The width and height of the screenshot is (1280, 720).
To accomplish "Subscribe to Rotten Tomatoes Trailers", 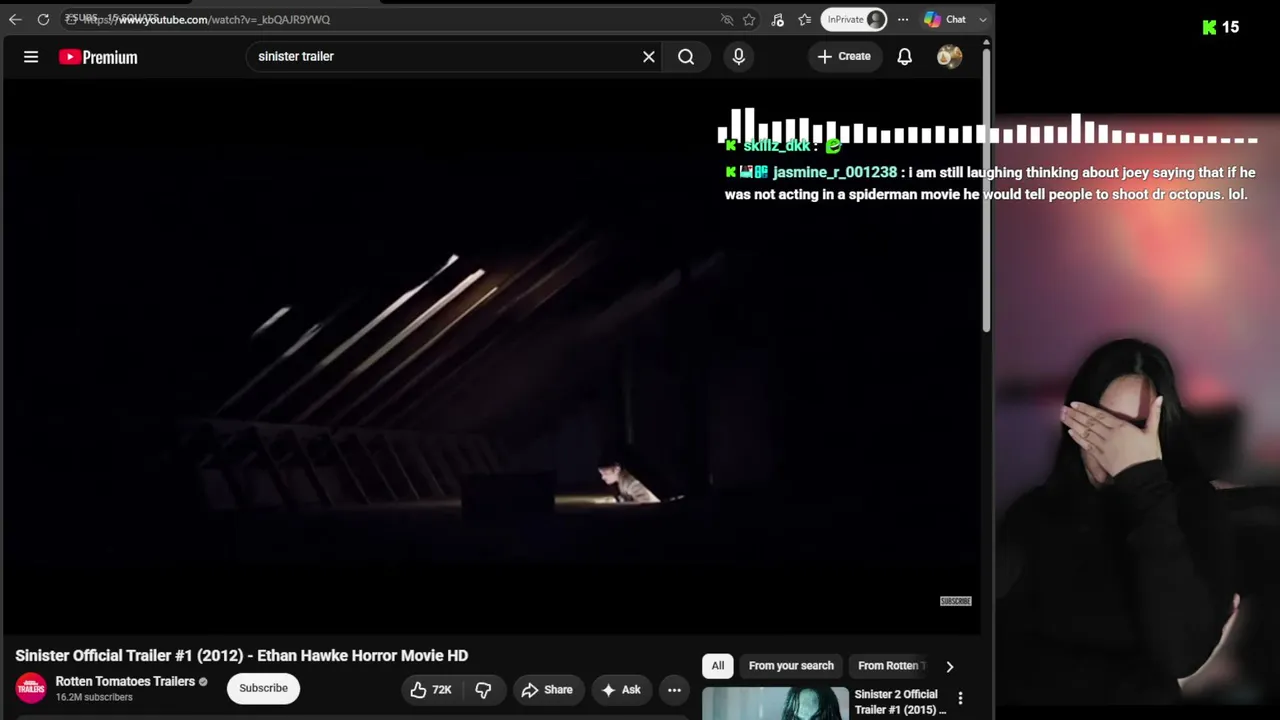I will tap(263, 688).
